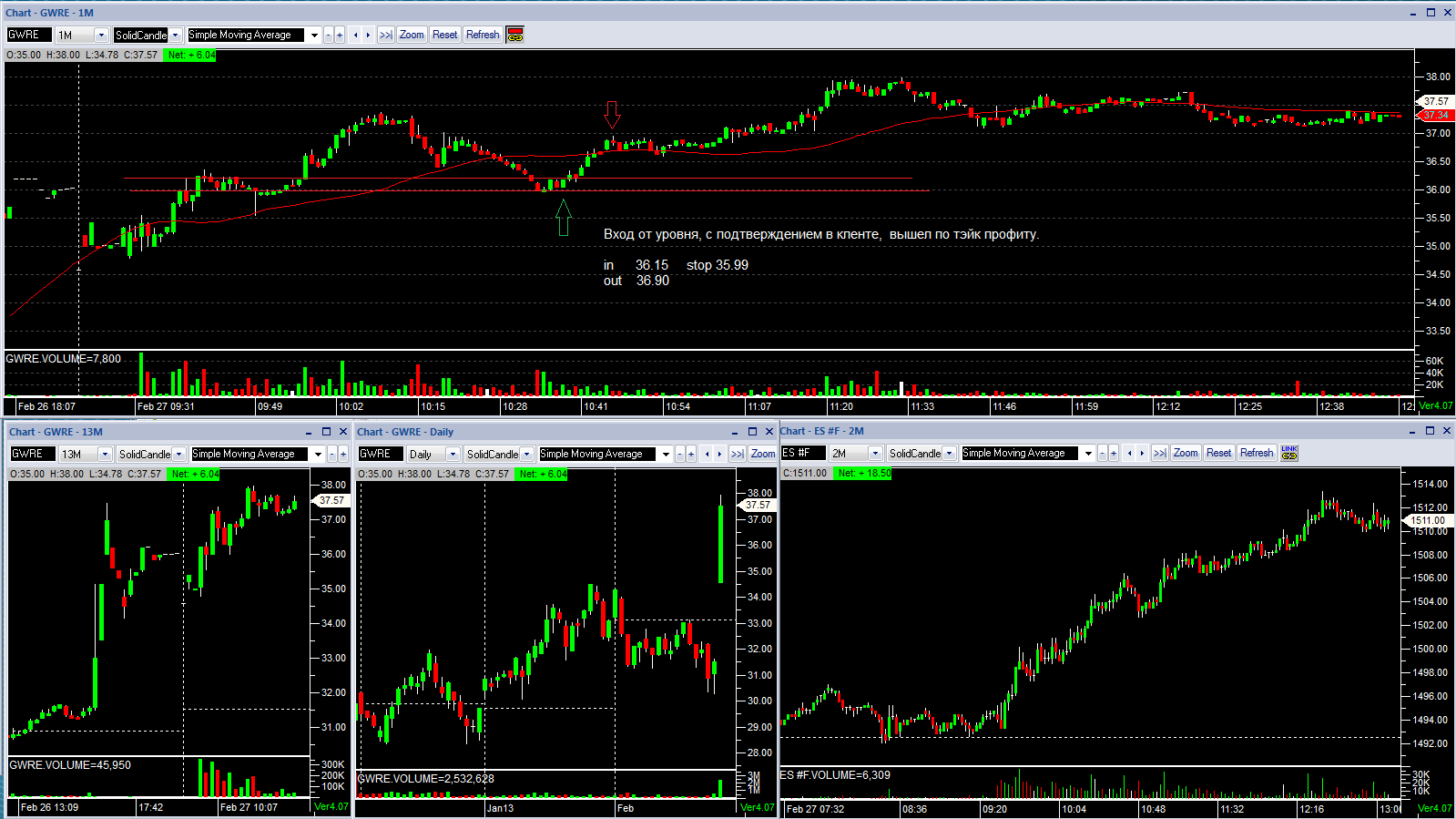Click 'Net: + 6.04' label in 1M chart
Viewport: 1456px width, 819px height.
(191, 55)
